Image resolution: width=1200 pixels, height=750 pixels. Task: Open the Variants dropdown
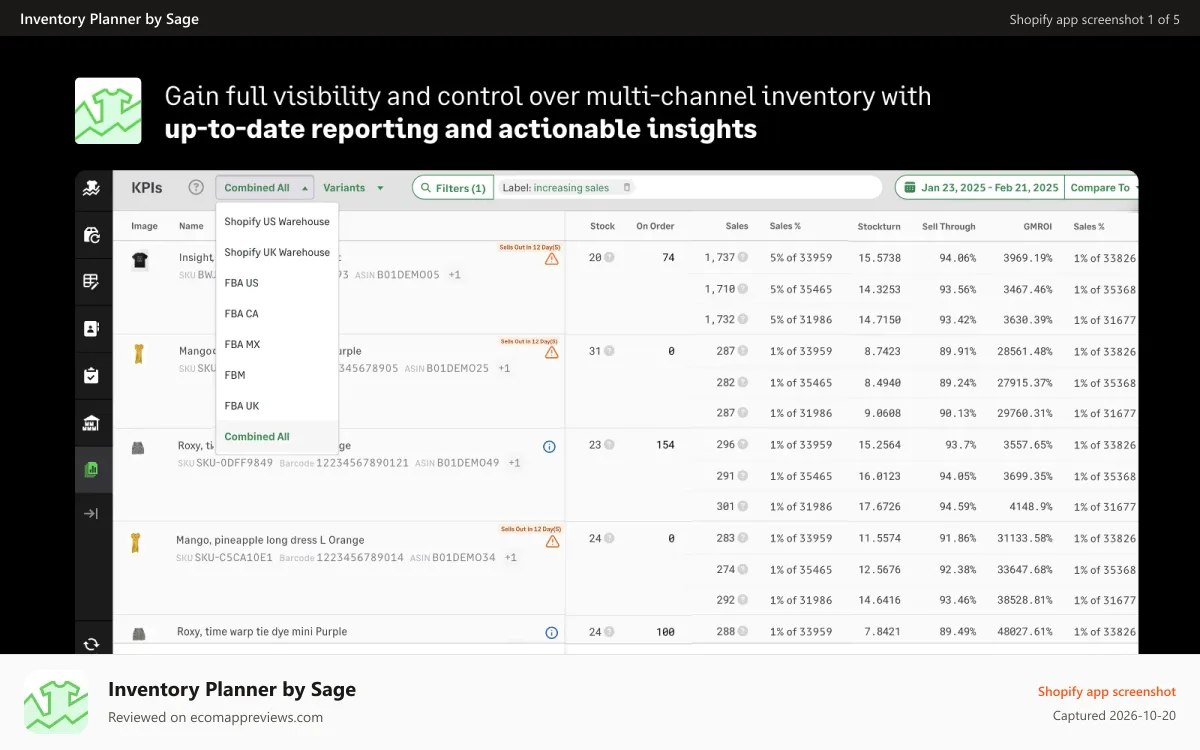353,187
